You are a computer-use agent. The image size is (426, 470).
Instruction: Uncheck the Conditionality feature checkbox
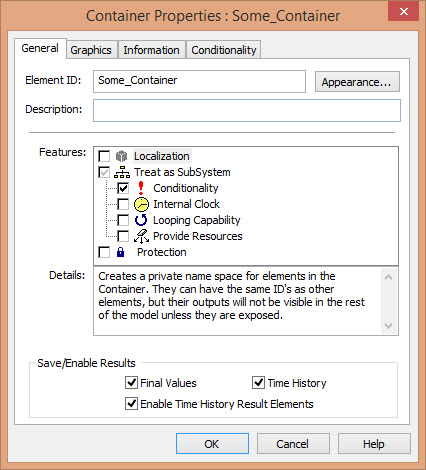[123, 188]
